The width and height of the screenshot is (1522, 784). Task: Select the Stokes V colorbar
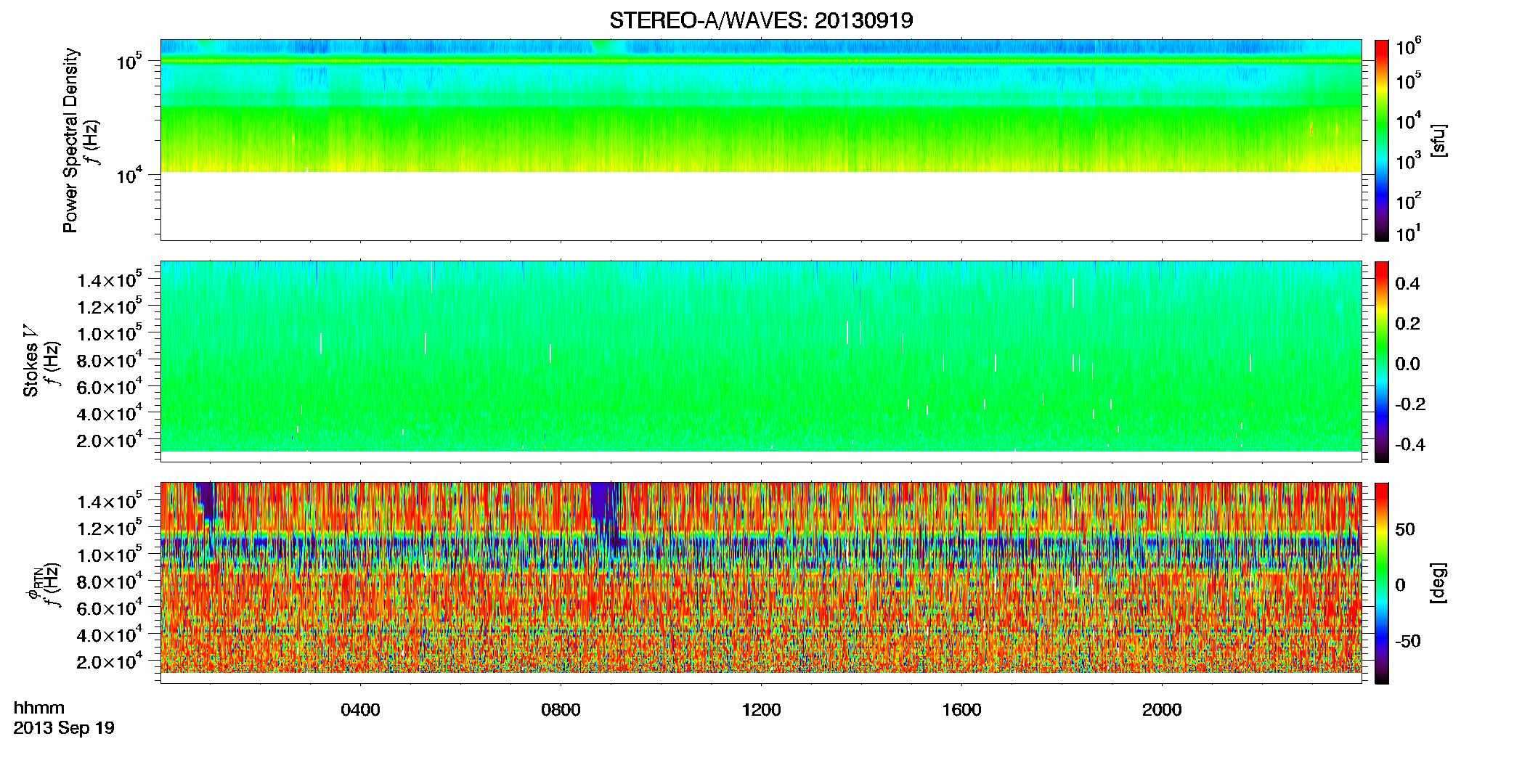point(1382,362)
